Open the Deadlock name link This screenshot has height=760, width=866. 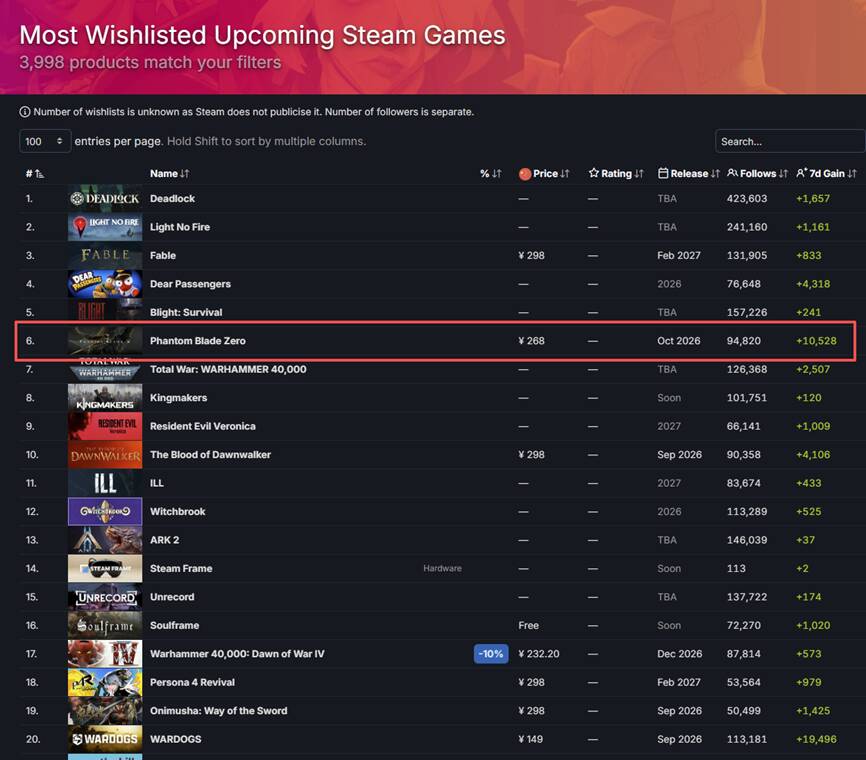point(172,198)
